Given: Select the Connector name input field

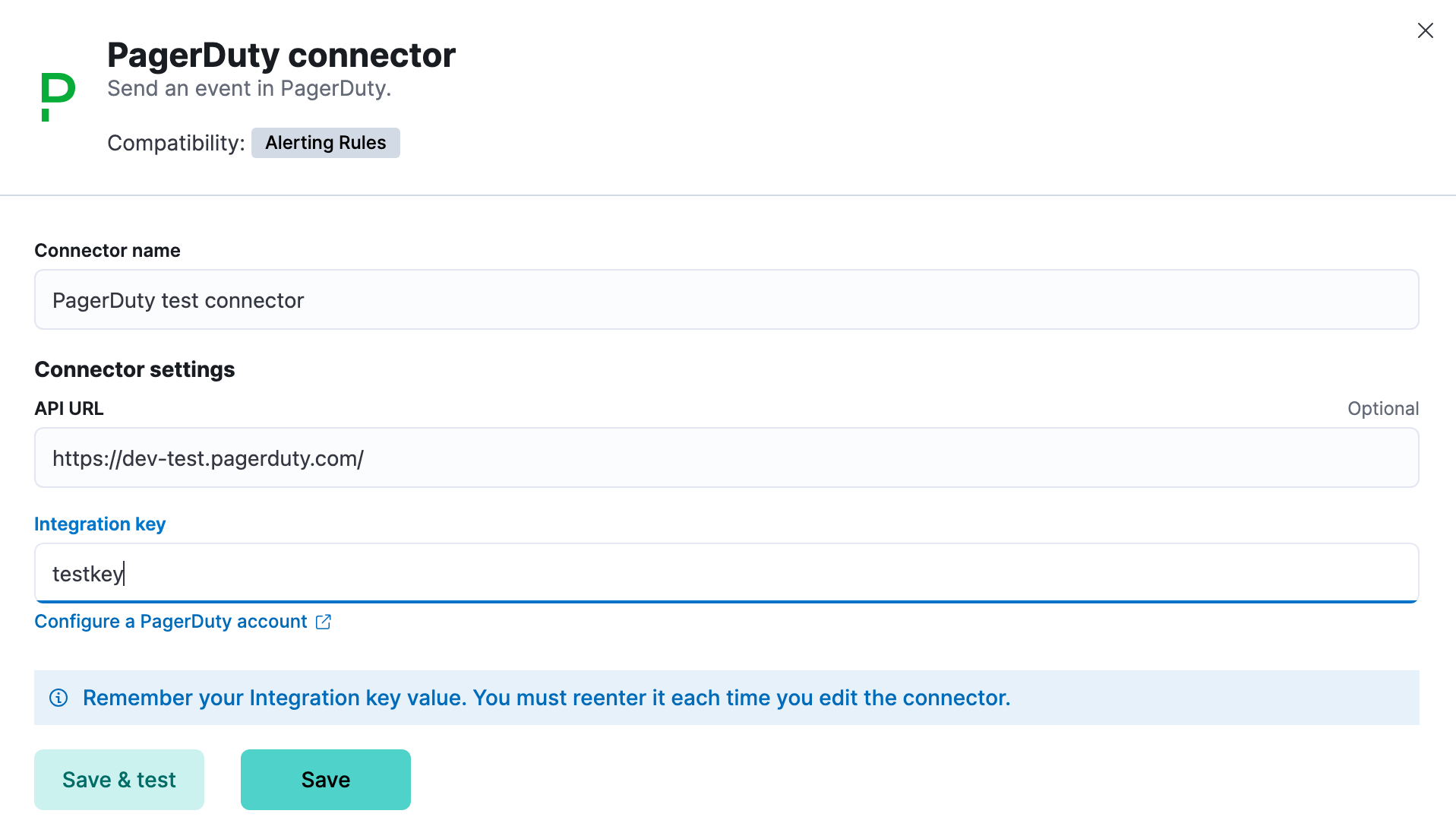Looking at the screenshot, I should point(726,299).
